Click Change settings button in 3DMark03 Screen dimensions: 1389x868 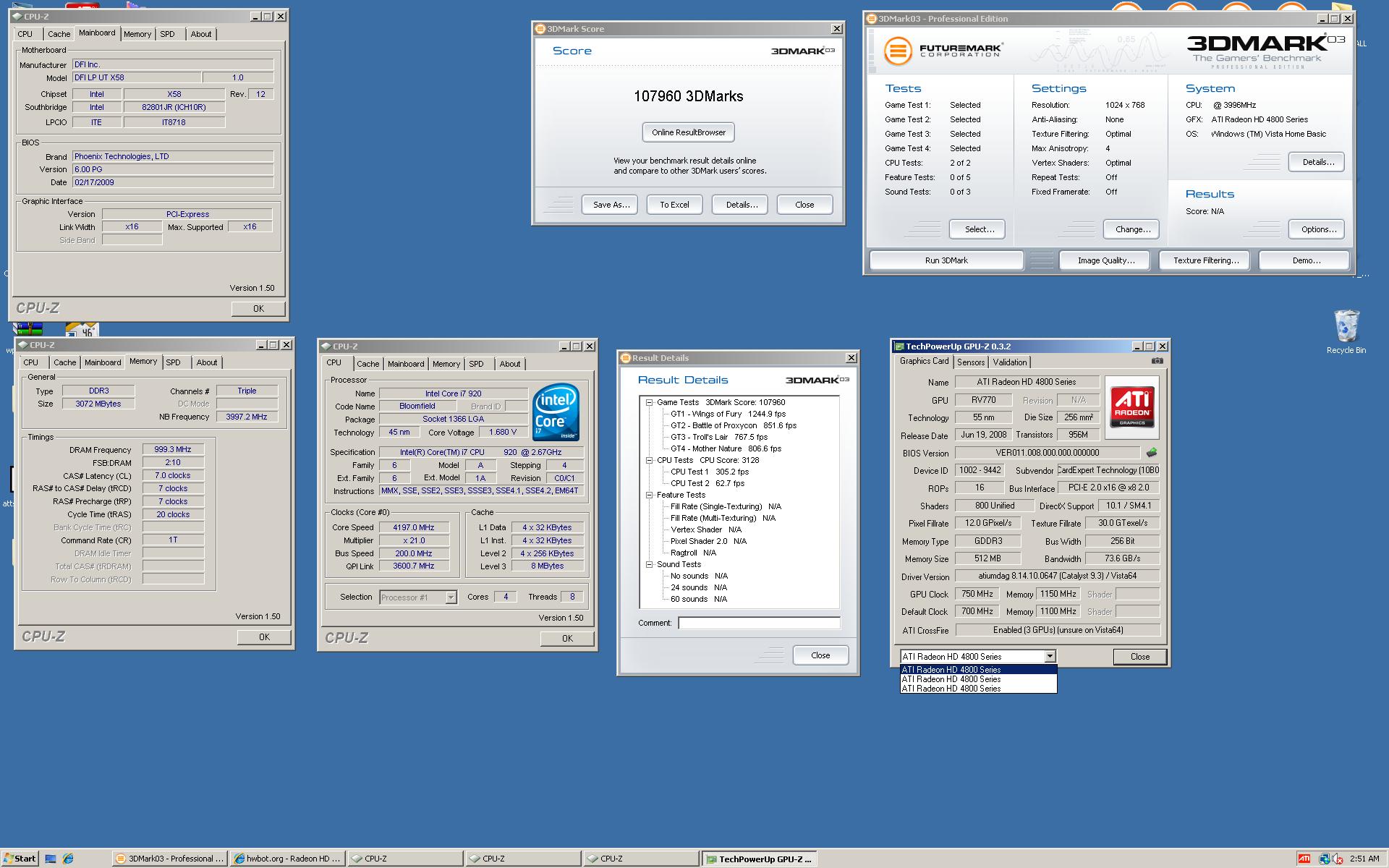(x=1131, y=229)
